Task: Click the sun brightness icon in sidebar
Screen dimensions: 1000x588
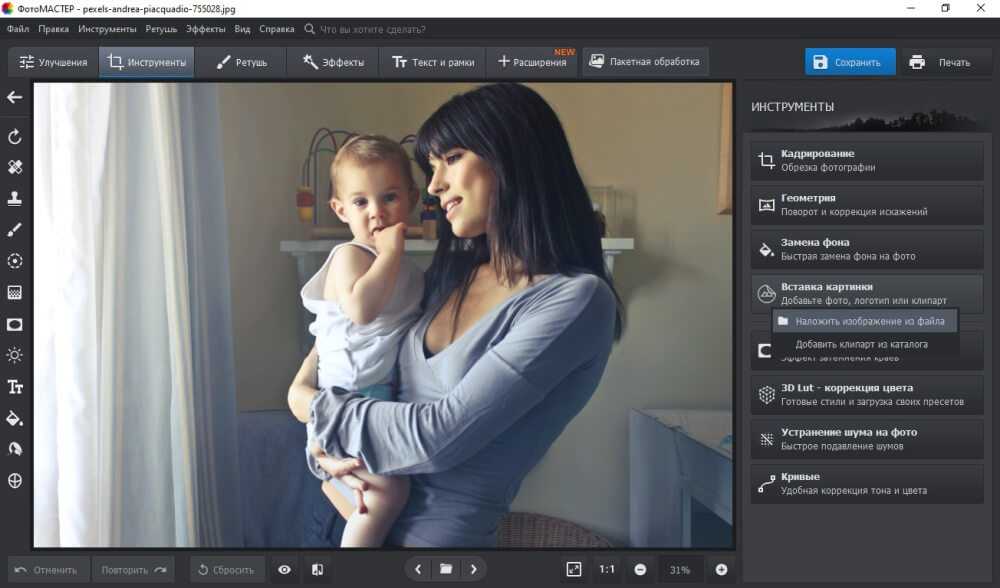Action: coord(15,355)
